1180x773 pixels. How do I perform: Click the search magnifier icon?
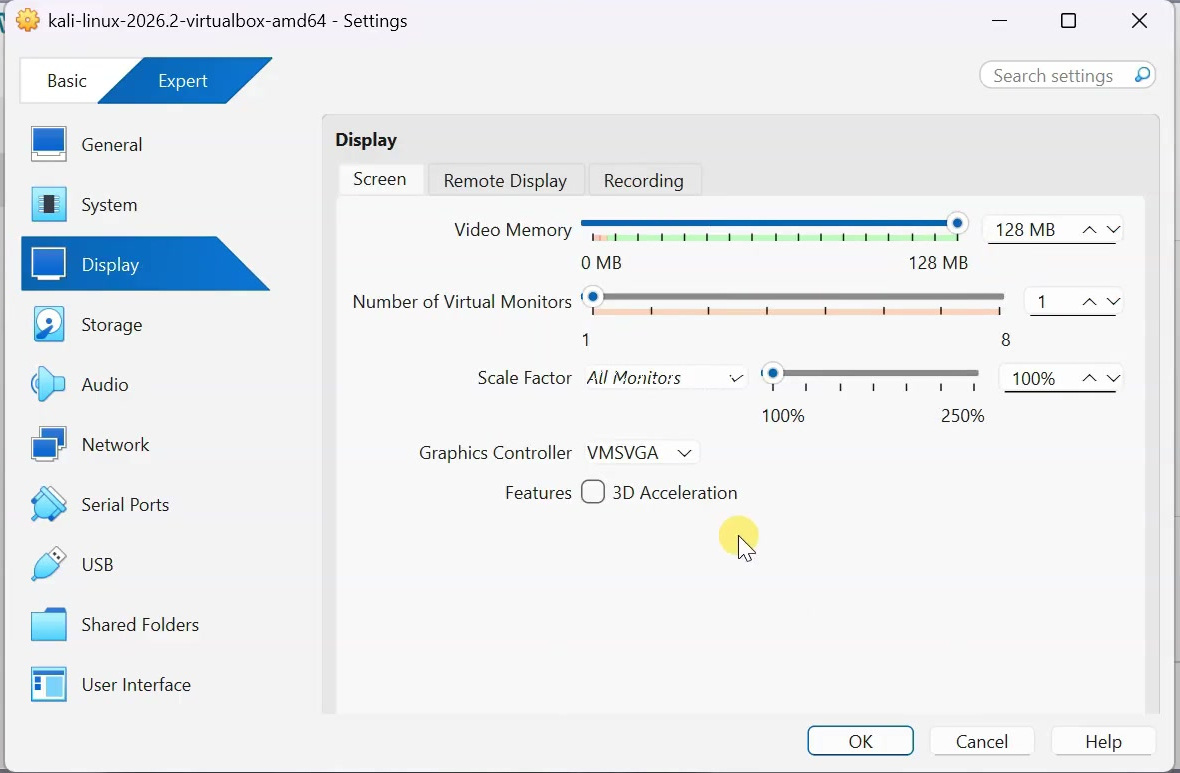click(x=1142, y=75)
